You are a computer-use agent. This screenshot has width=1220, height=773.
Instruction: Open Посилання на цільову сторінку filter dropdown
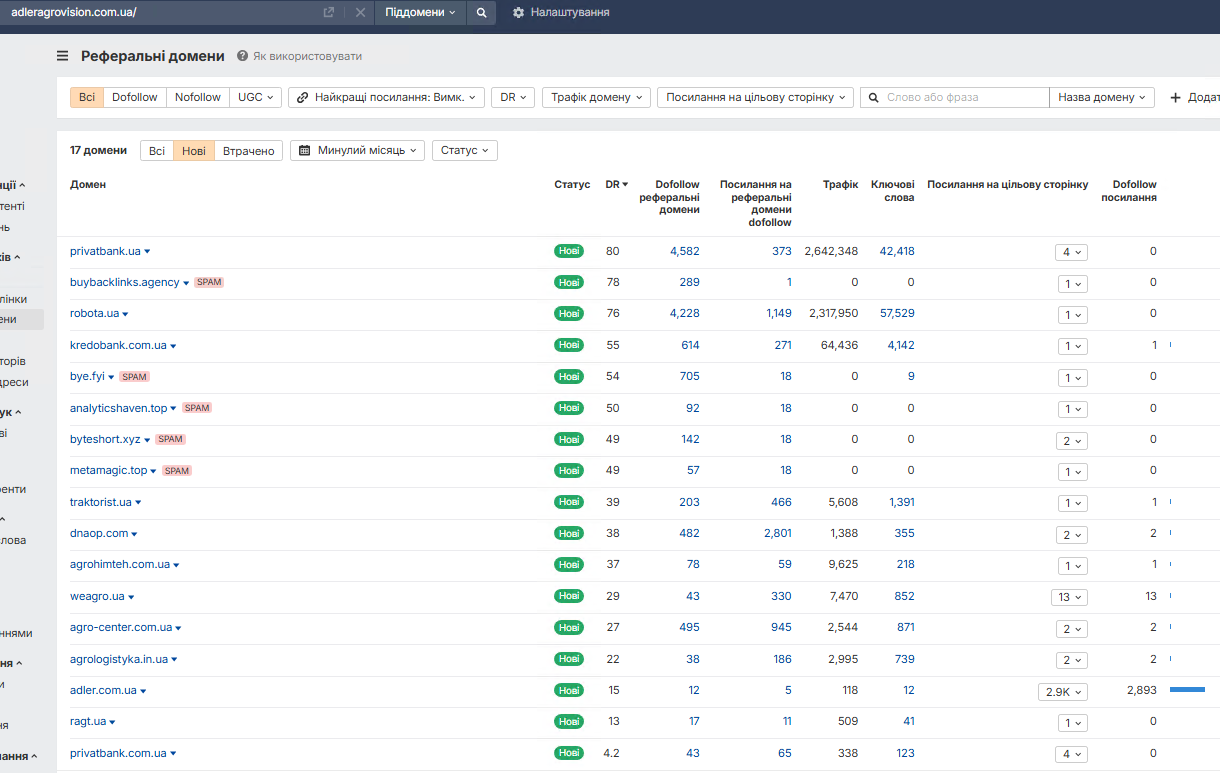(x=756, y=97)
